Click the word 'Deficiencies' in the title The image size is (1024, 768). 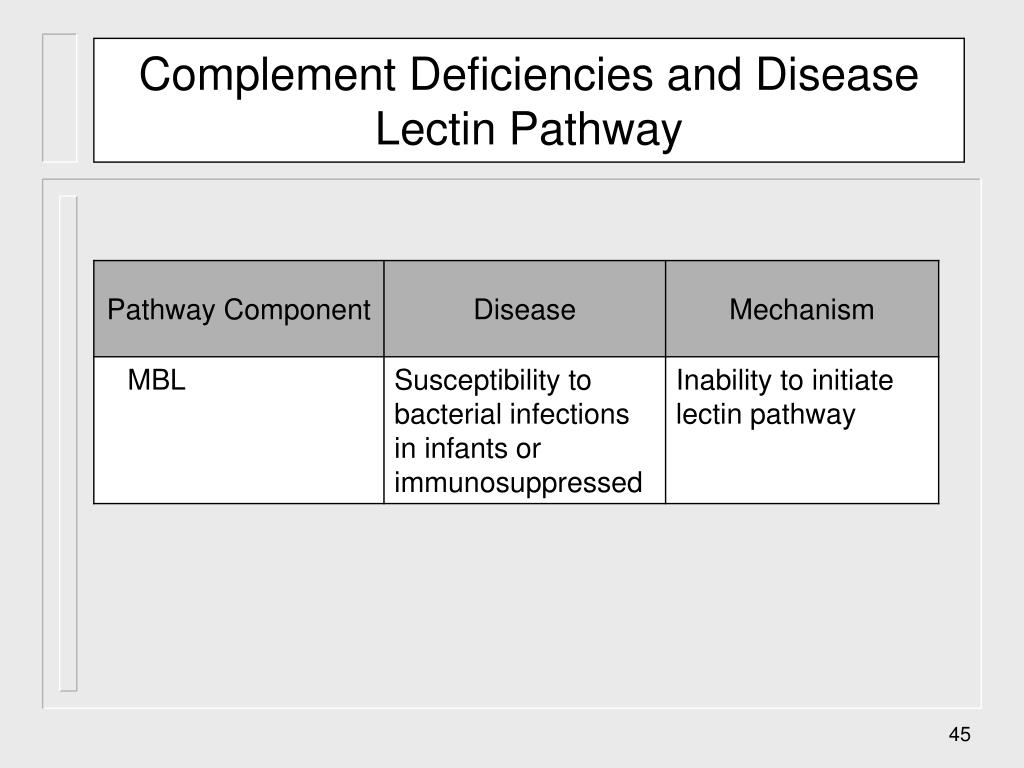click(531, 74)
